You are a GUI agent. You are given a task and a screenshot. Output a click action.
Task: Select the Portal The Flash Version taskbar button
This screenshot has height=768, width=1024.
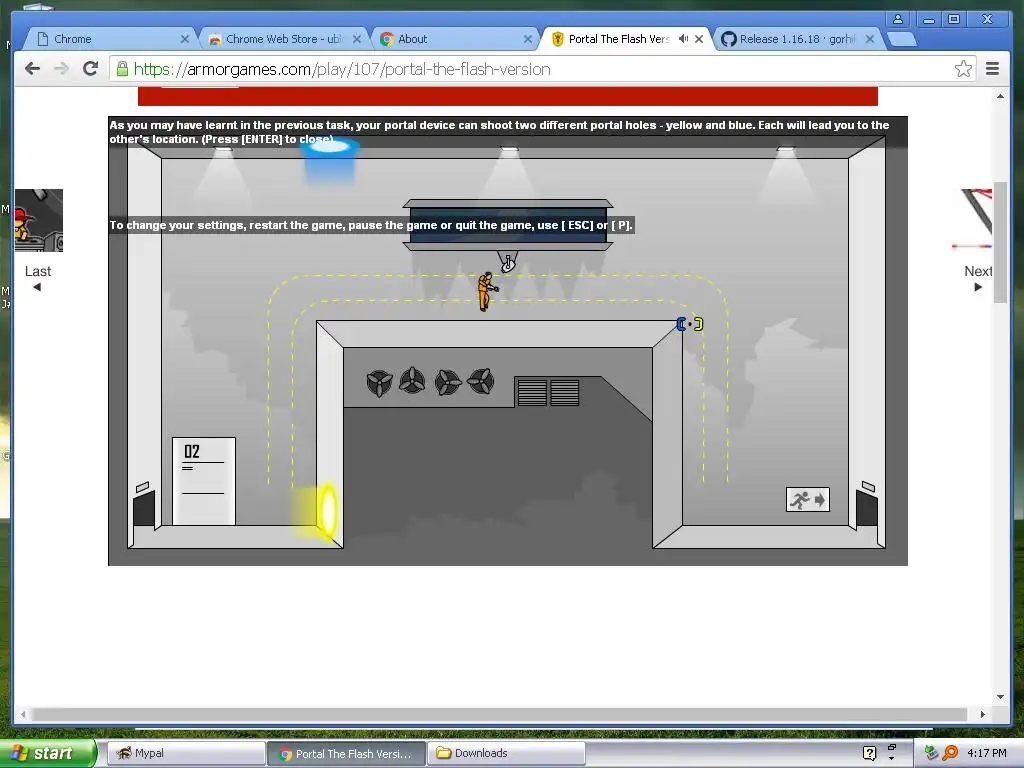coord(346,753)
